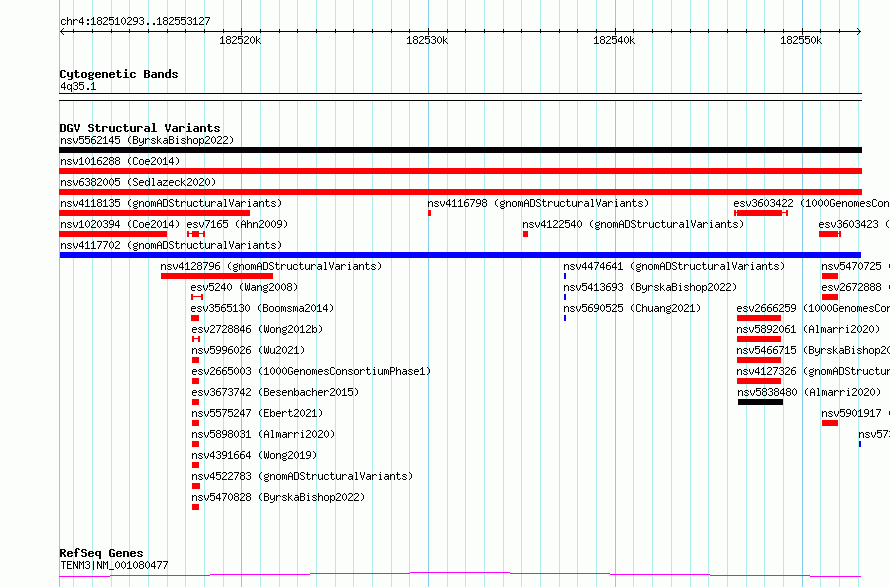This screenshot has width=890, height=587.
Task: Select the Cytogenetic Bands track title
Action: (119, 74)
